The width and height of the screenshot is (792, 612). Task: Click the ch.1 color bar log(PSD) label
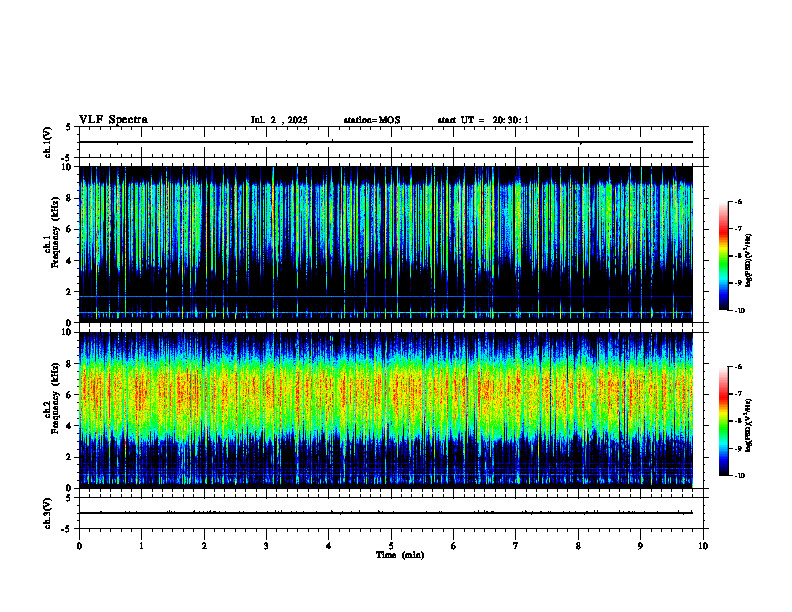[749, 260]
